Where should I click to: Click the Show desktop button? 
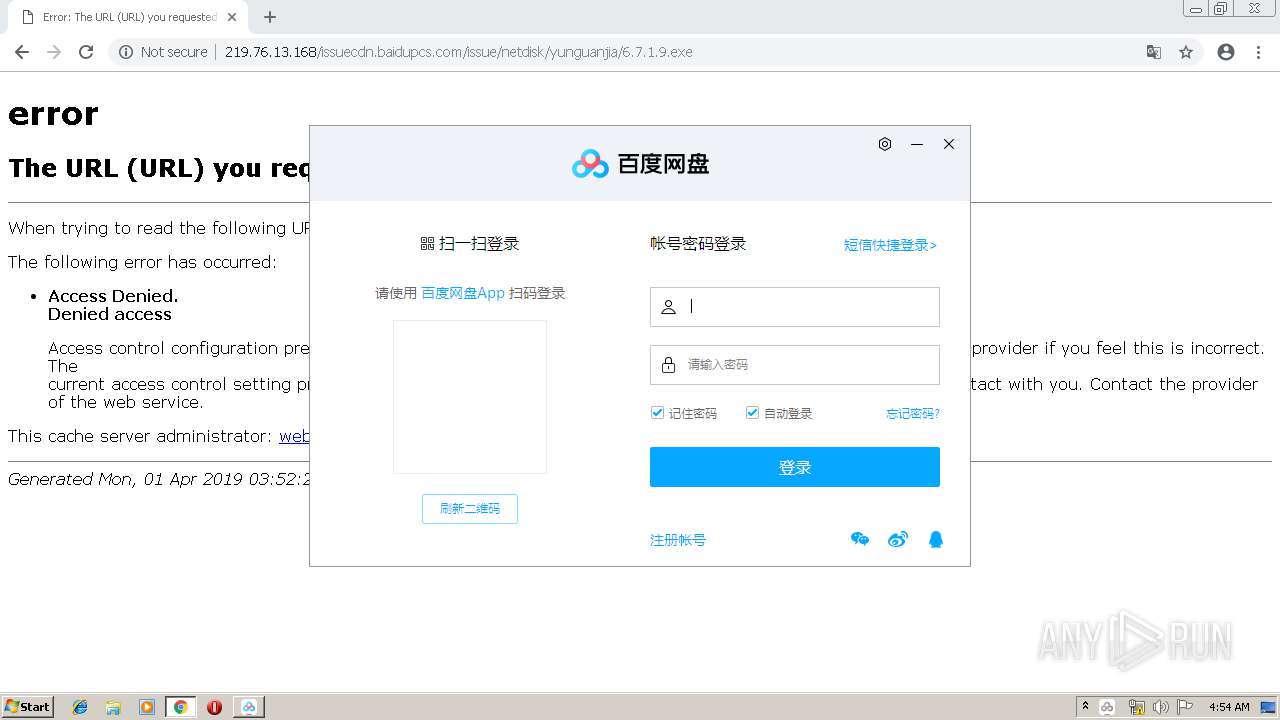point(1269,707)
